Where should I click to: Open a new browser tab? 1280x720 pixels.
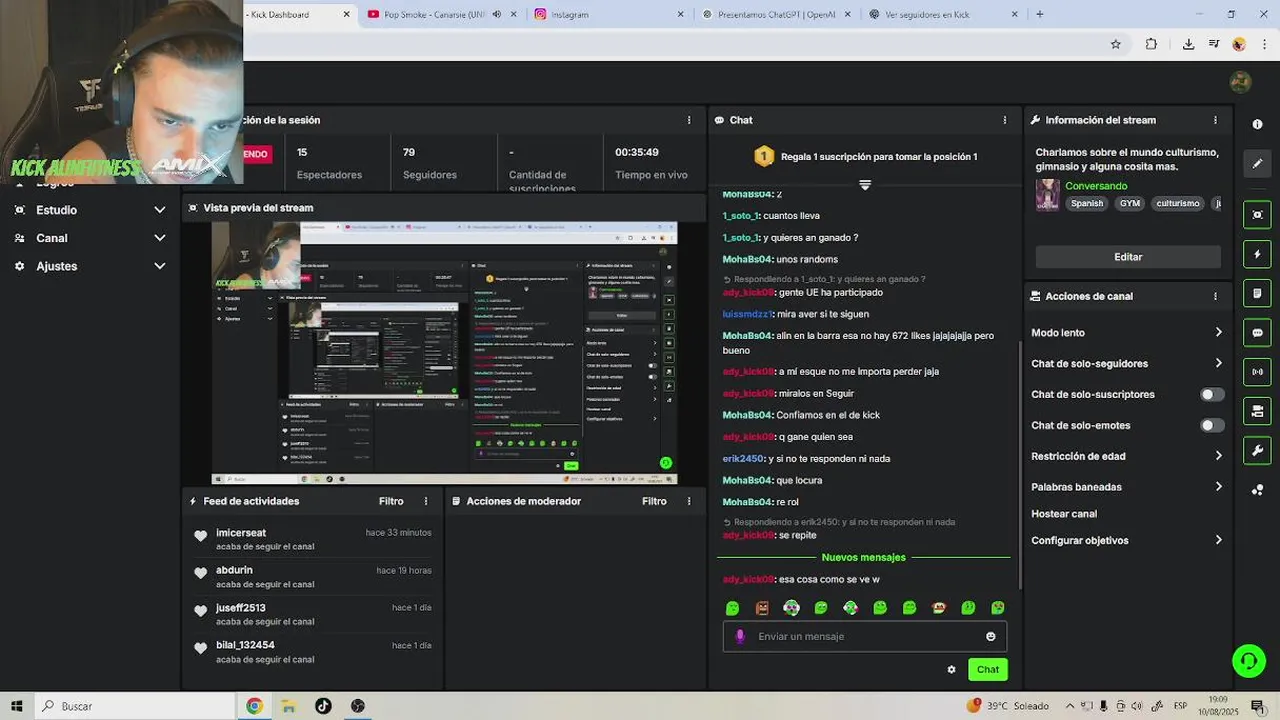[x=1040, y=14]
